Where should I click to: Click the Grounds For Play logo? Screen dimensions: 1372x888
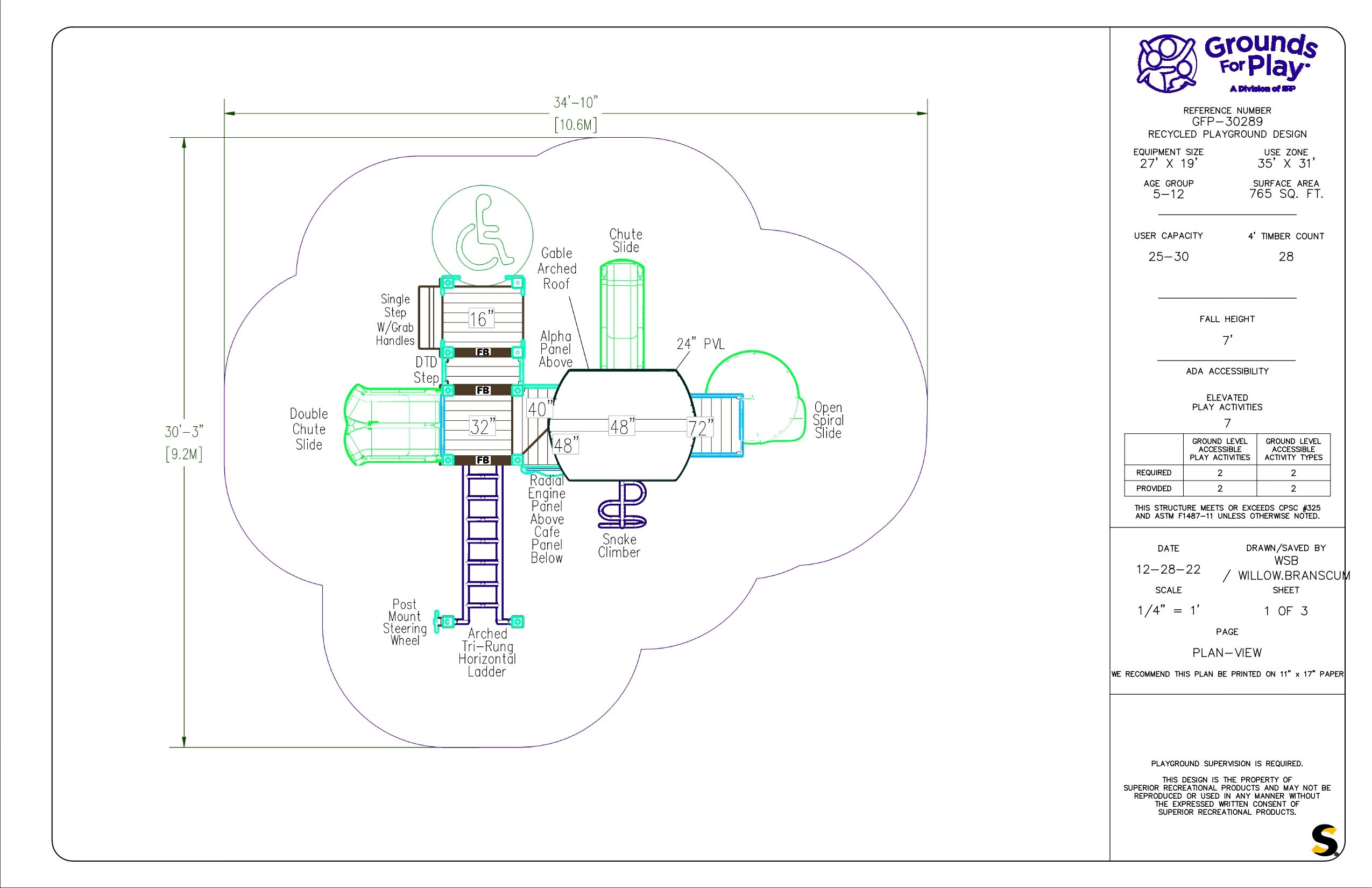[x=1227, y=65]
